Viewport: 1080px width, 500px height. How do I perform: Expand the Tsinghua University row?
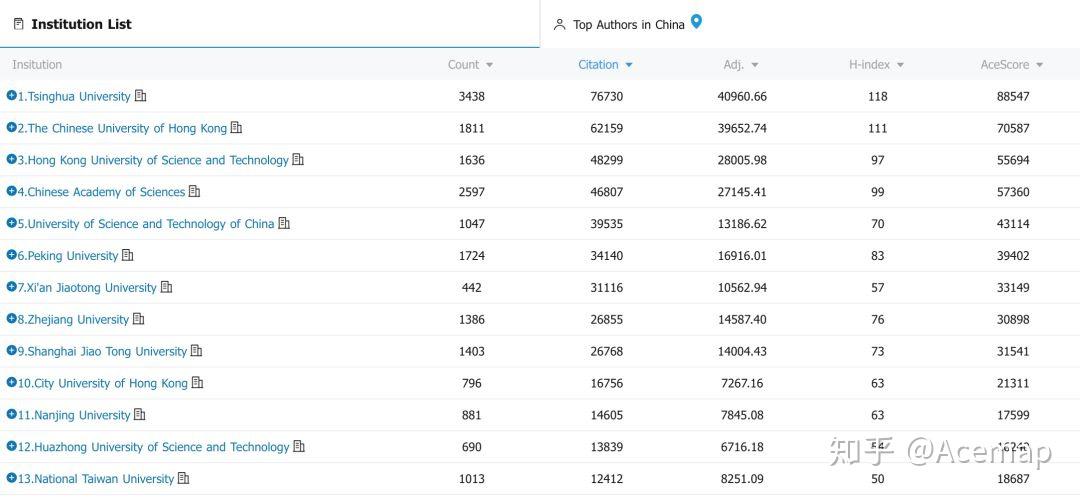coord(12,96)
